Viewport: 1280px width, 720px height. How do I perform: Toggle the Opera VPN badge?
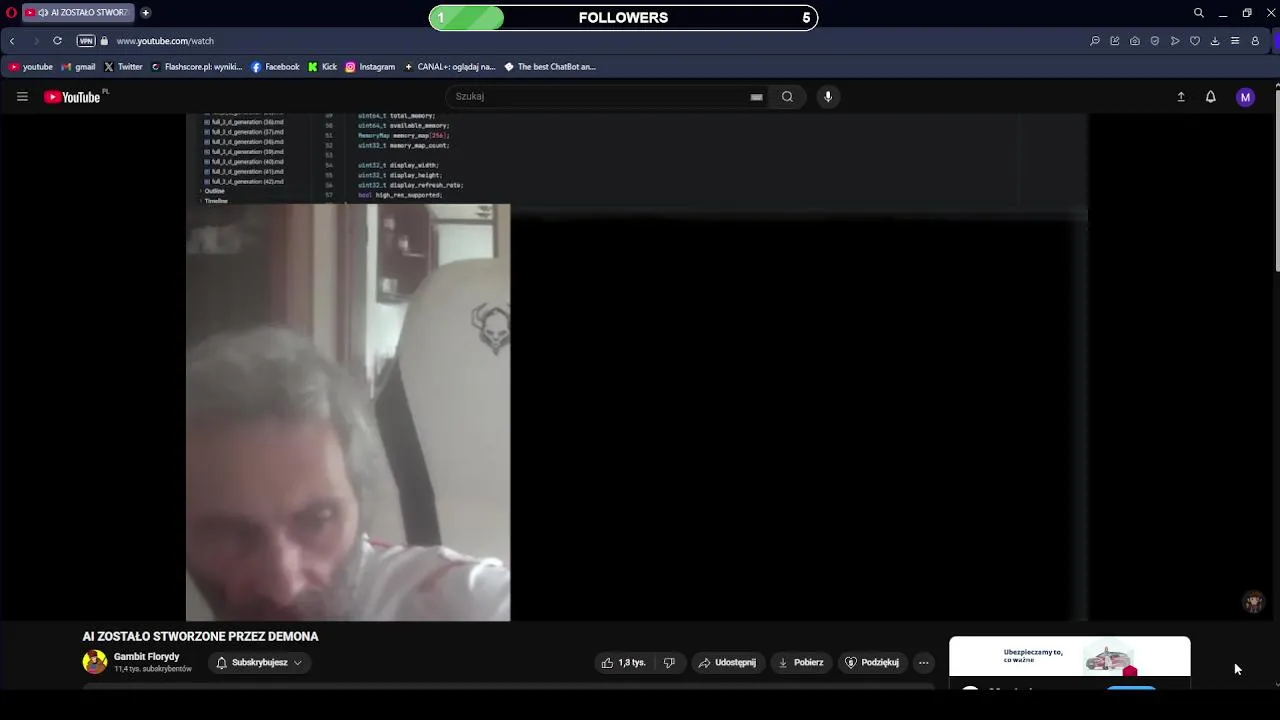(x=86, y=41)
